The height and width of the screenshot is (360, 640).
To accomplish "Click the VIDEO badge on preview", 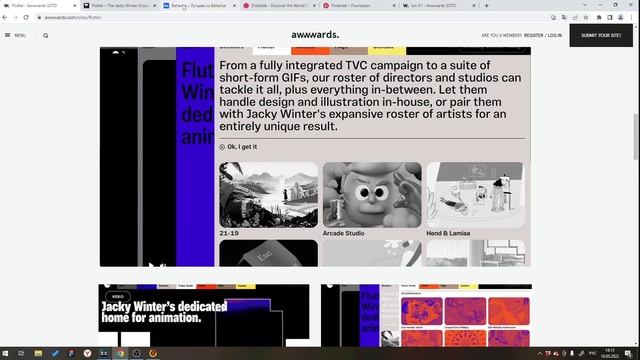I will [118, 297].
